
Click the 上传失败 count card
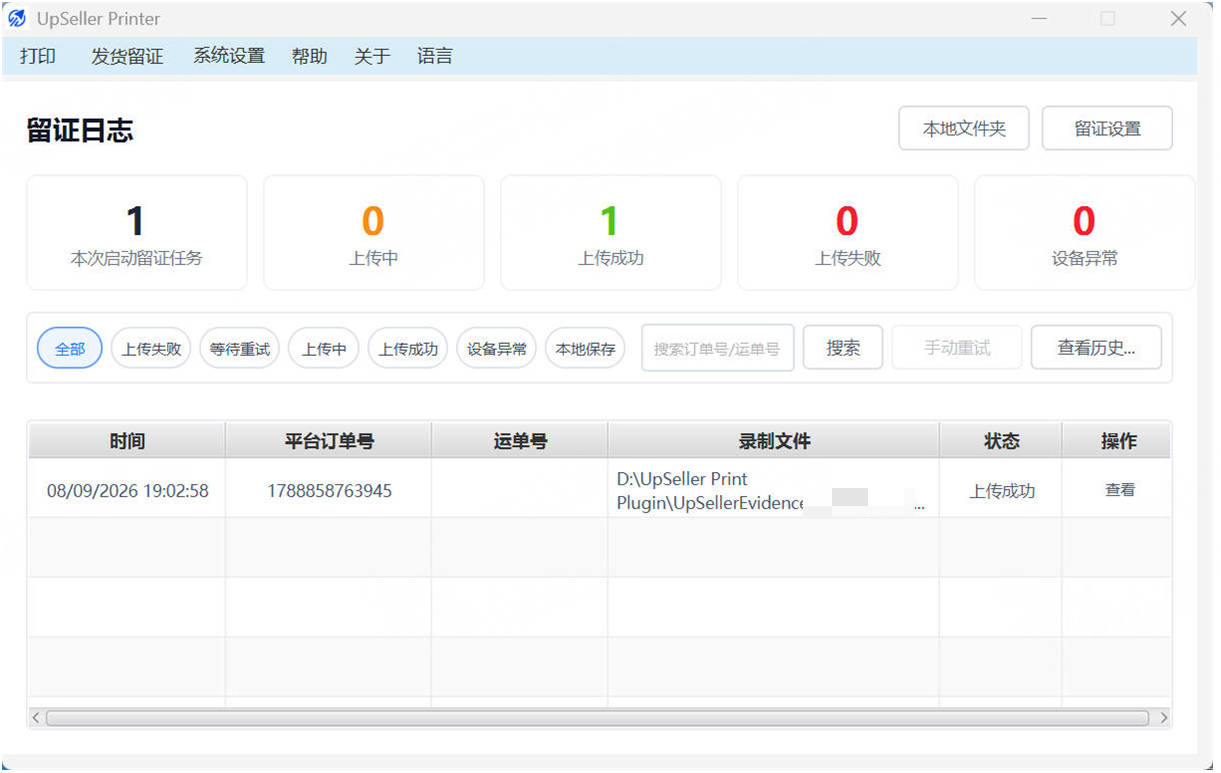click(847, 233)
